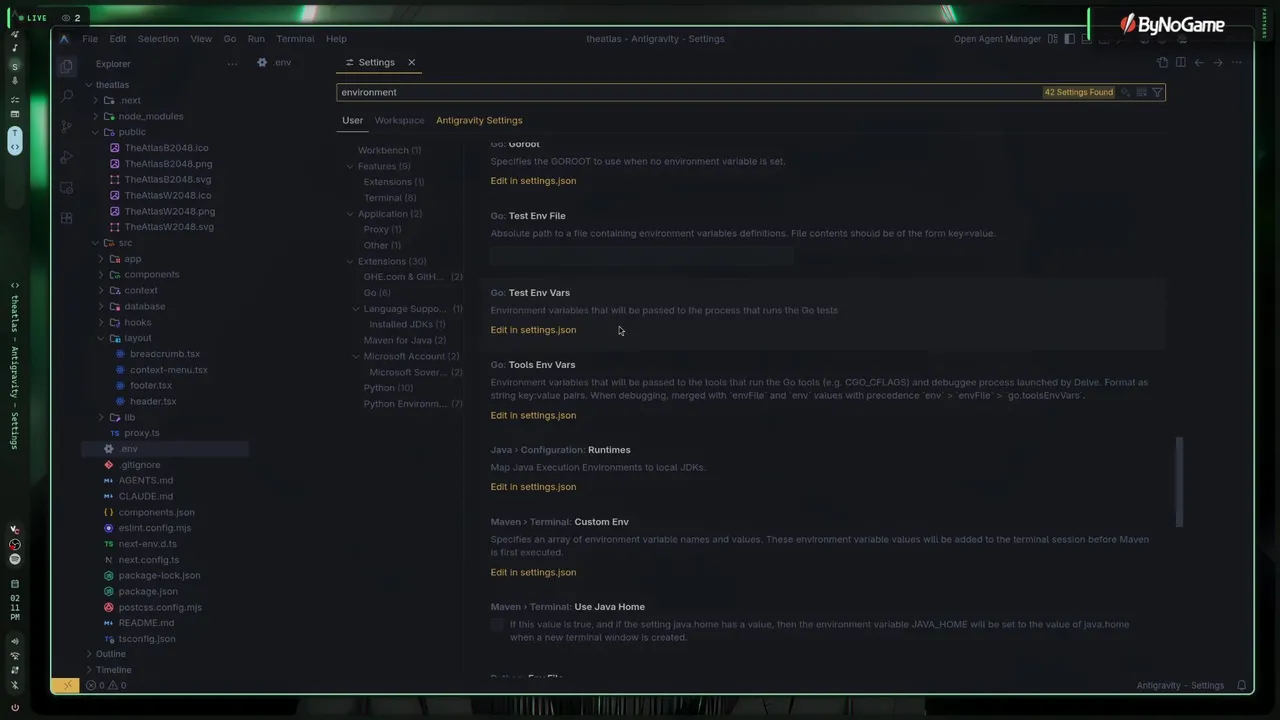Click the clear settings search input icon

pos(1141,92)
